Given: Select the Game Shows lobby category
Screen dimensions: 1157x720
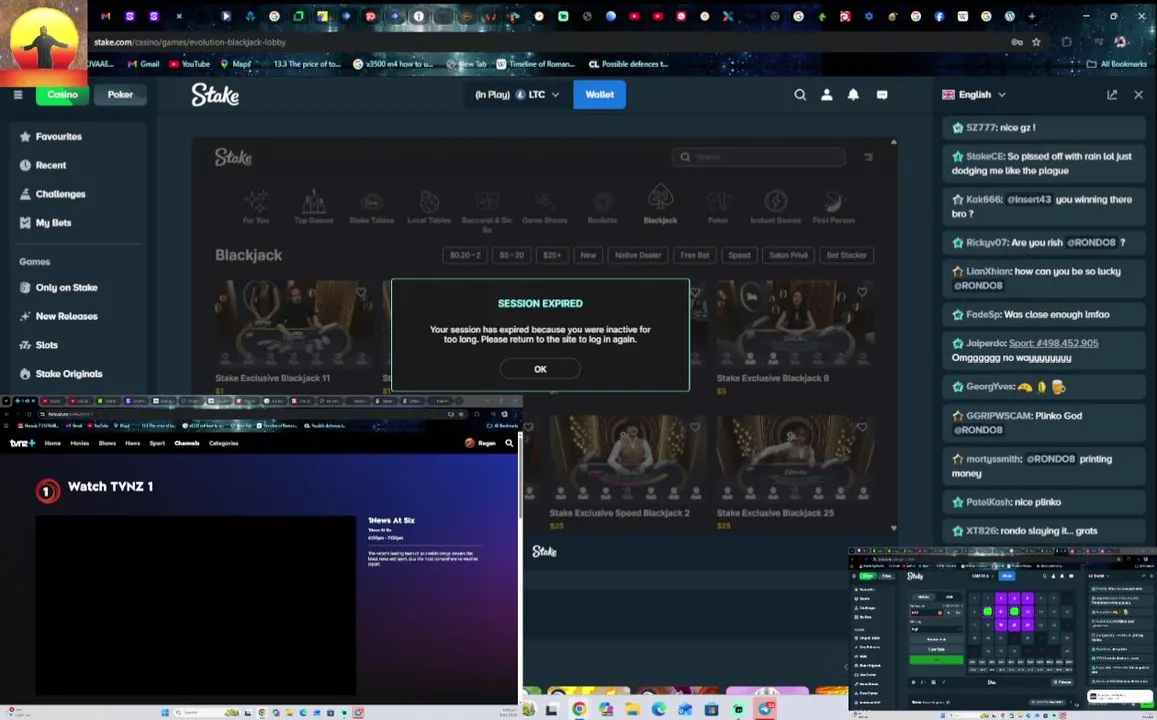Looking at the screenshot, I should 545,207.
